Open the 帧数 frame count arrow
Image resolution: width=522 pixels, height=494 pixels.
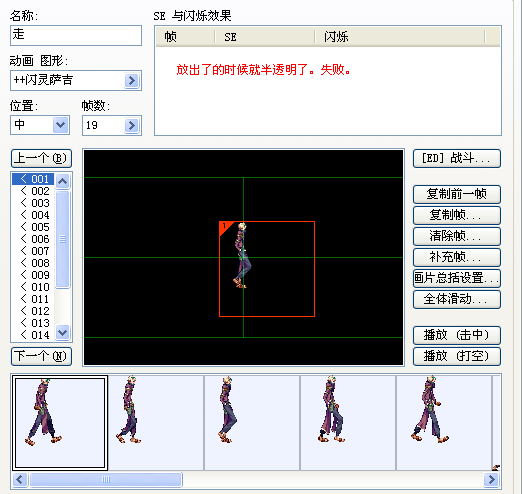click(132, 125)
